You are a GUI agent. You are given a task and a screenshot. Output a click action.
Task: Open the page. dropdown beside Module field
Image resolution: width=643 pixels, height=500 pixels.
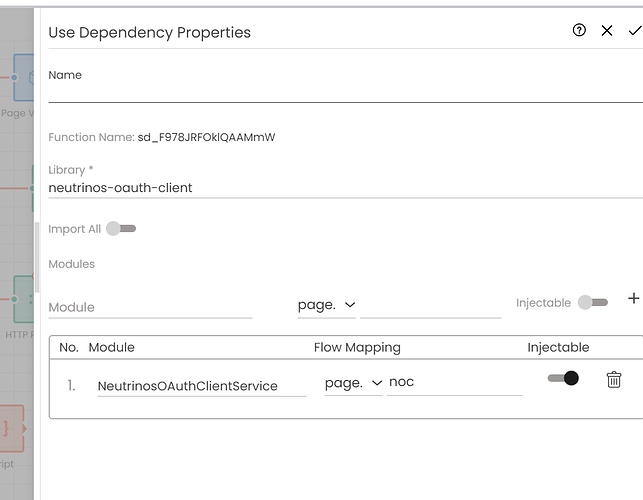coord(326,305)
